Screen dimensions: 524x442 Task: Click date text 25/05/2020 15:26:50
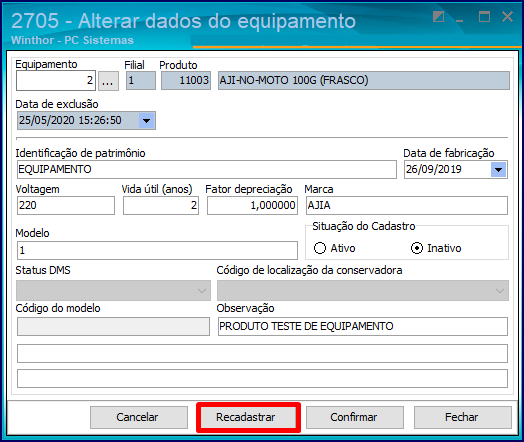(70, 120)
